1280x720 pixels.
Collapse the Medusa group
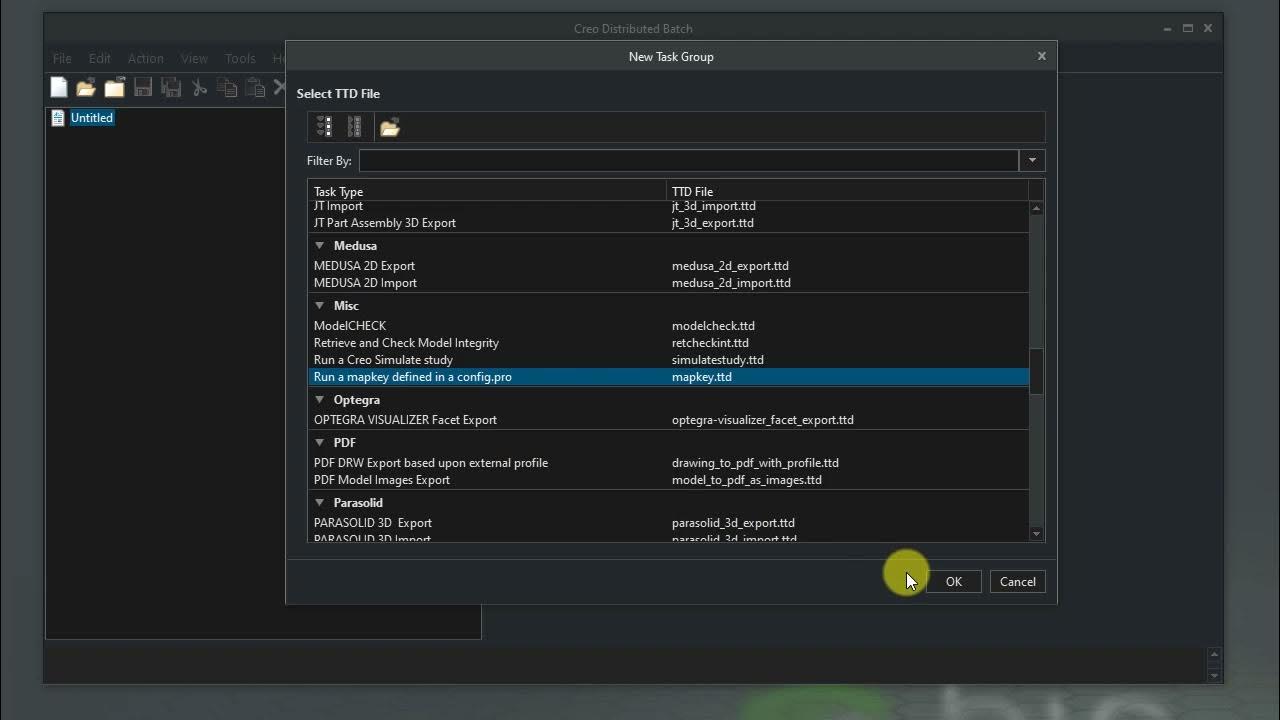coord(320,246)
